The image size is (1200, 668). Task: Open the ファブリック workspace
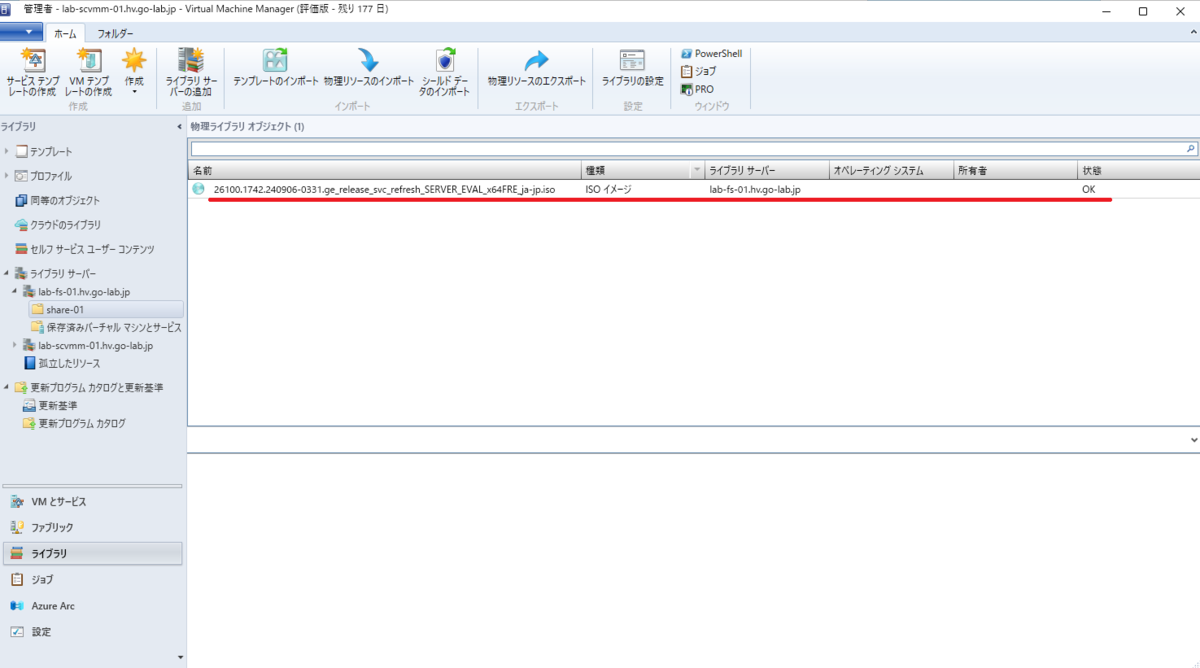coord(91,527)
